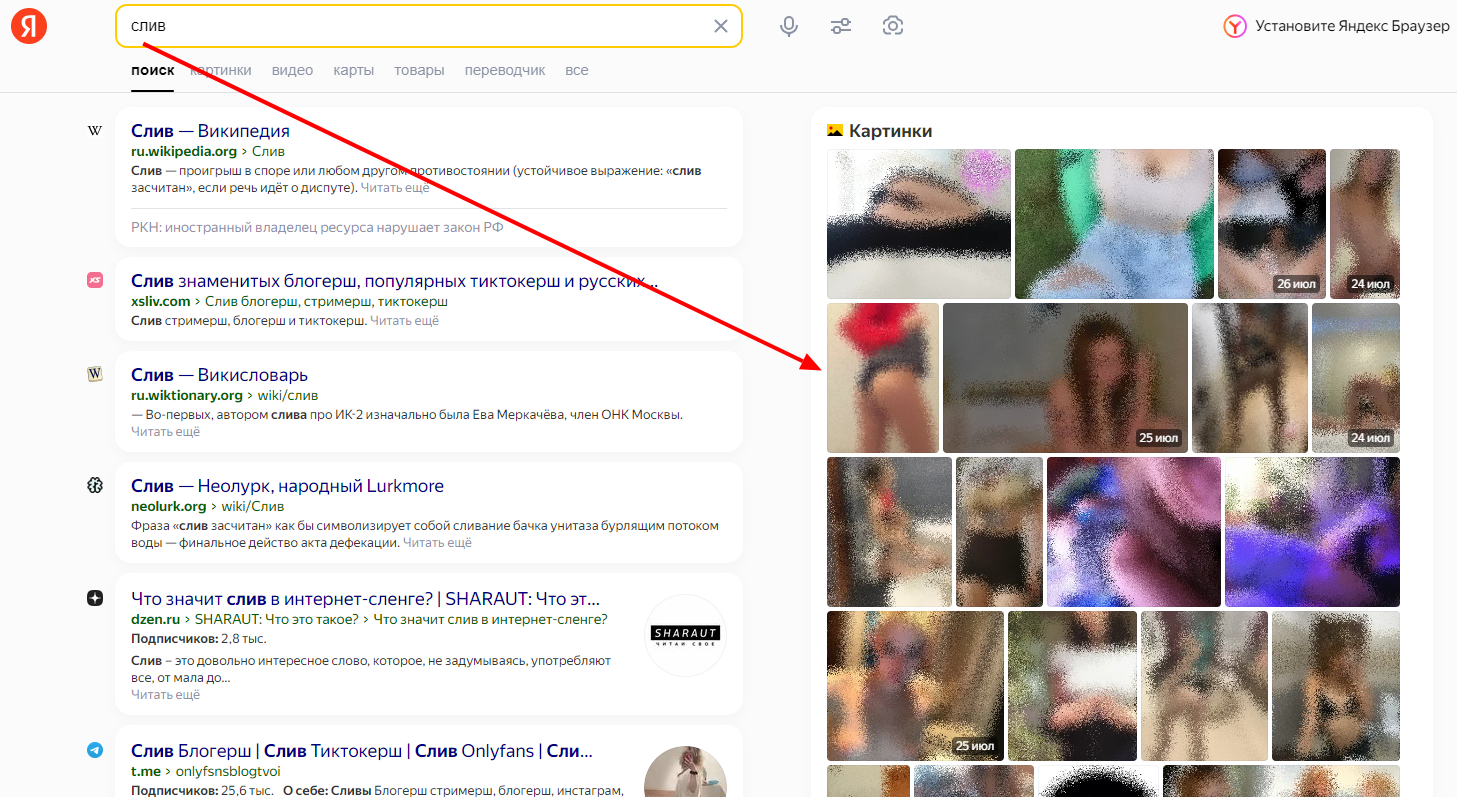Click the dzen.ru favicon beside the SHARAUT result
The width and height of the screenshot is (1457, 797).
[x=95, y=598]
